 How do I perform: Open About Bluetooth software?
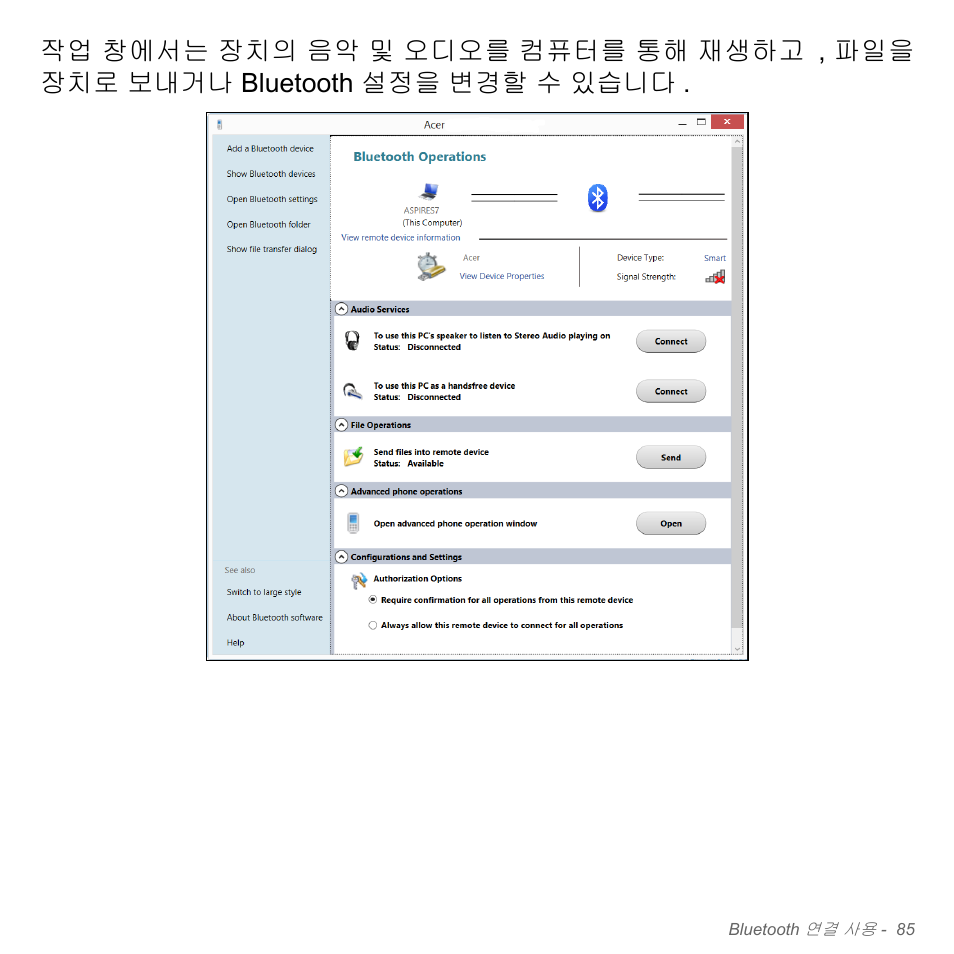pos(274,618)
